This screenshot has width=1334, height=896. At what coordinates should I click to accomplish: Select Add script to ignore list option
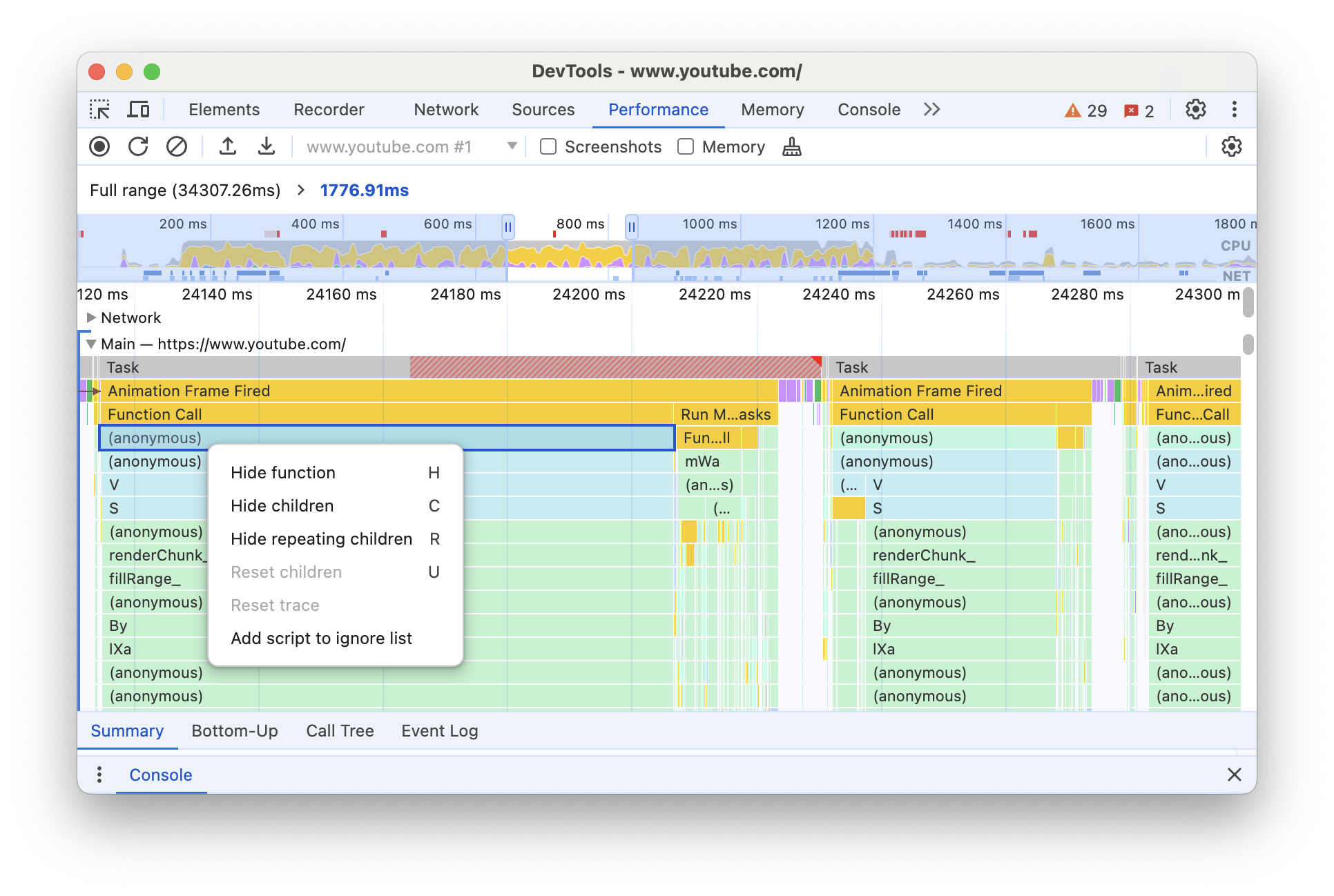click(x=320, y=636)
